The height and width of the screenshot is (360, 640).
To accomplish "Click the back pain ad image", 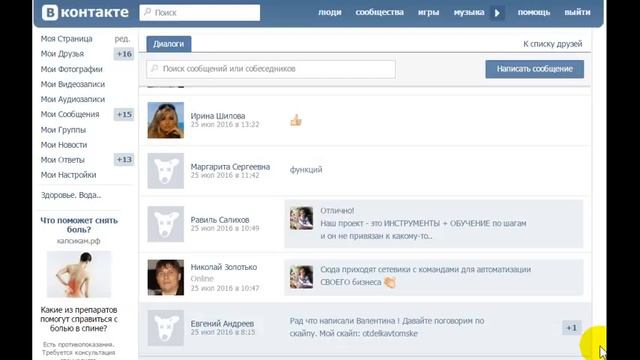I will click(79, 274).
